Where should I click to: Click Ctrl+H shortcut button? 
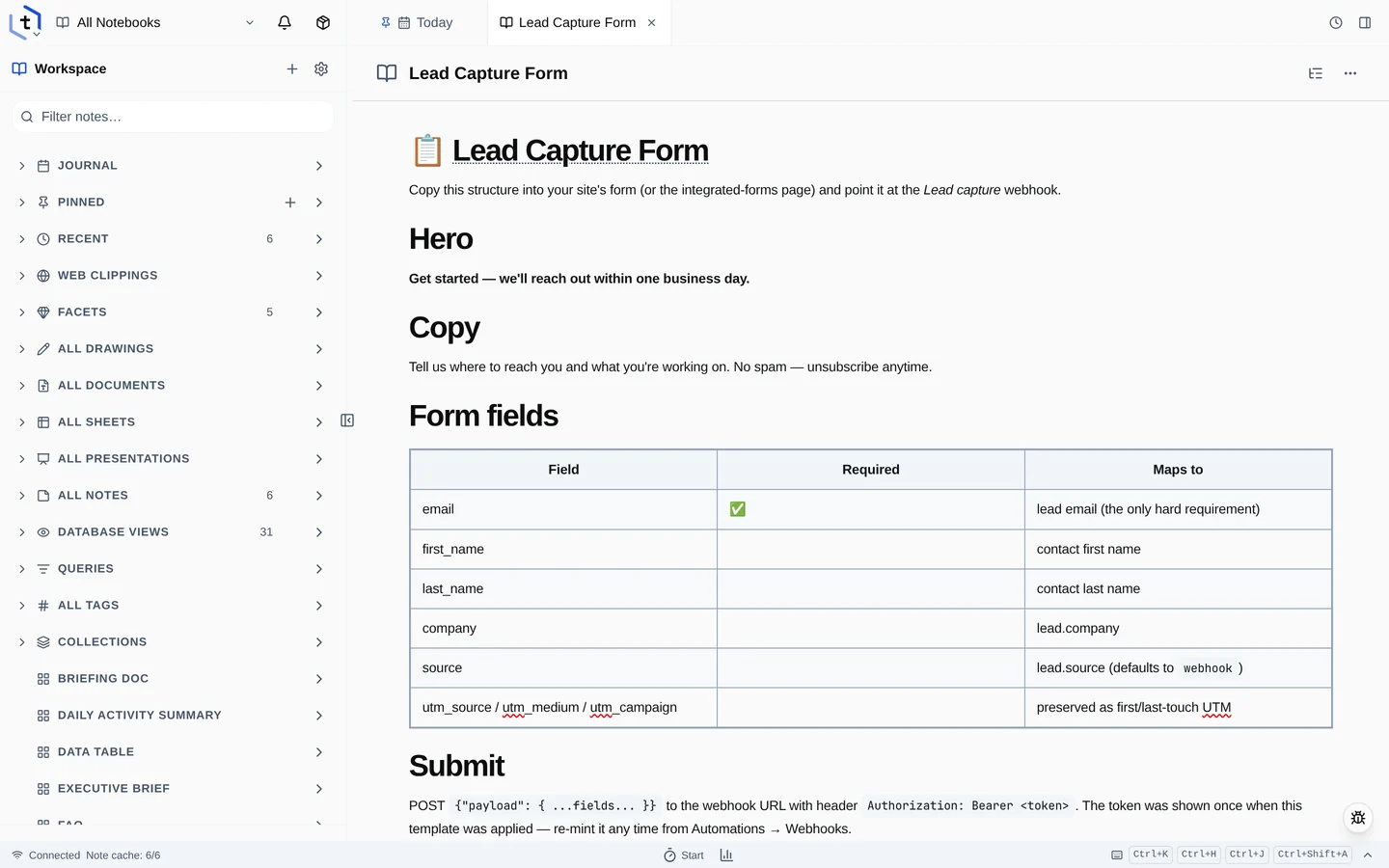click(x=1199, y=854)
